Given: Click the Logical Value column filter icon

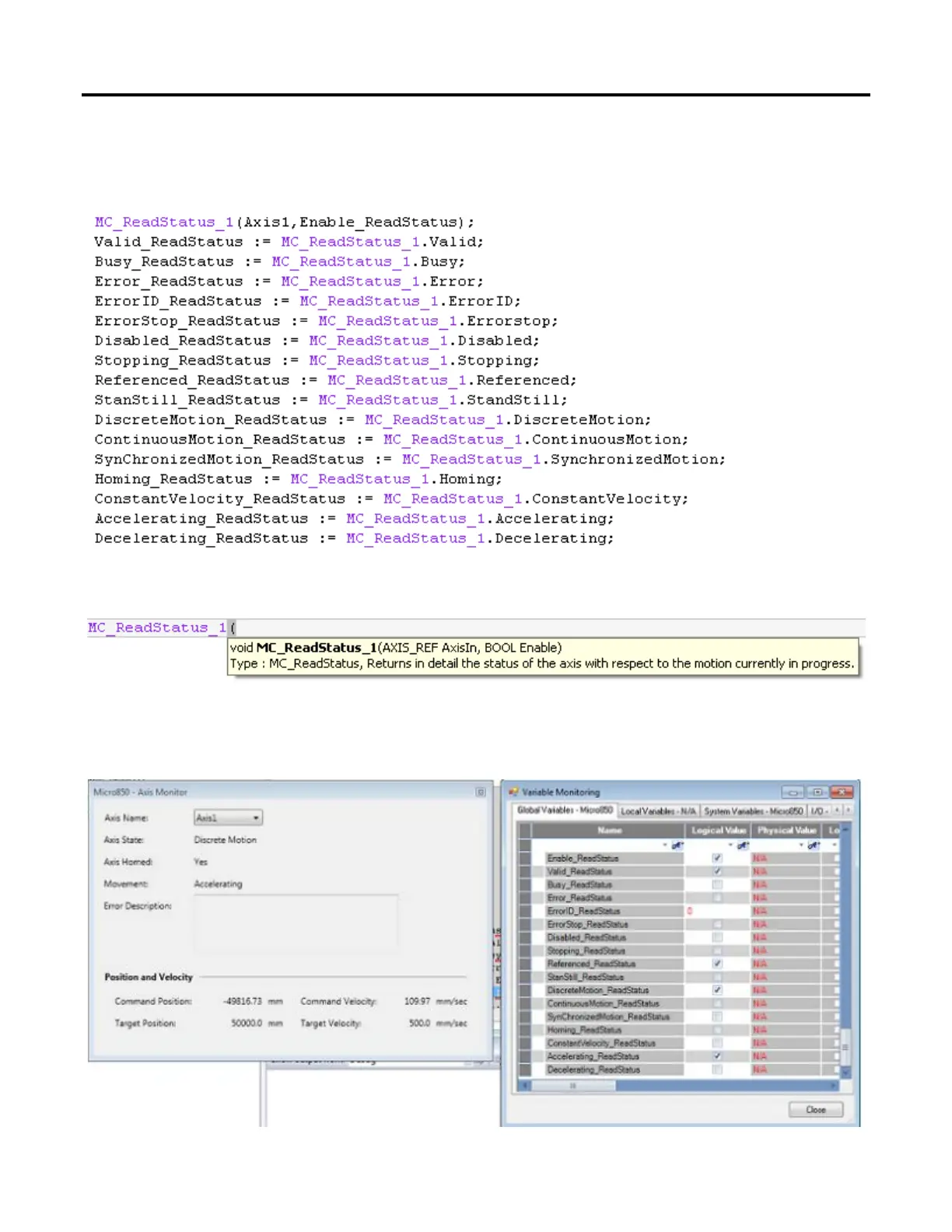Looking at the screenshot, I should click(742, 845).
